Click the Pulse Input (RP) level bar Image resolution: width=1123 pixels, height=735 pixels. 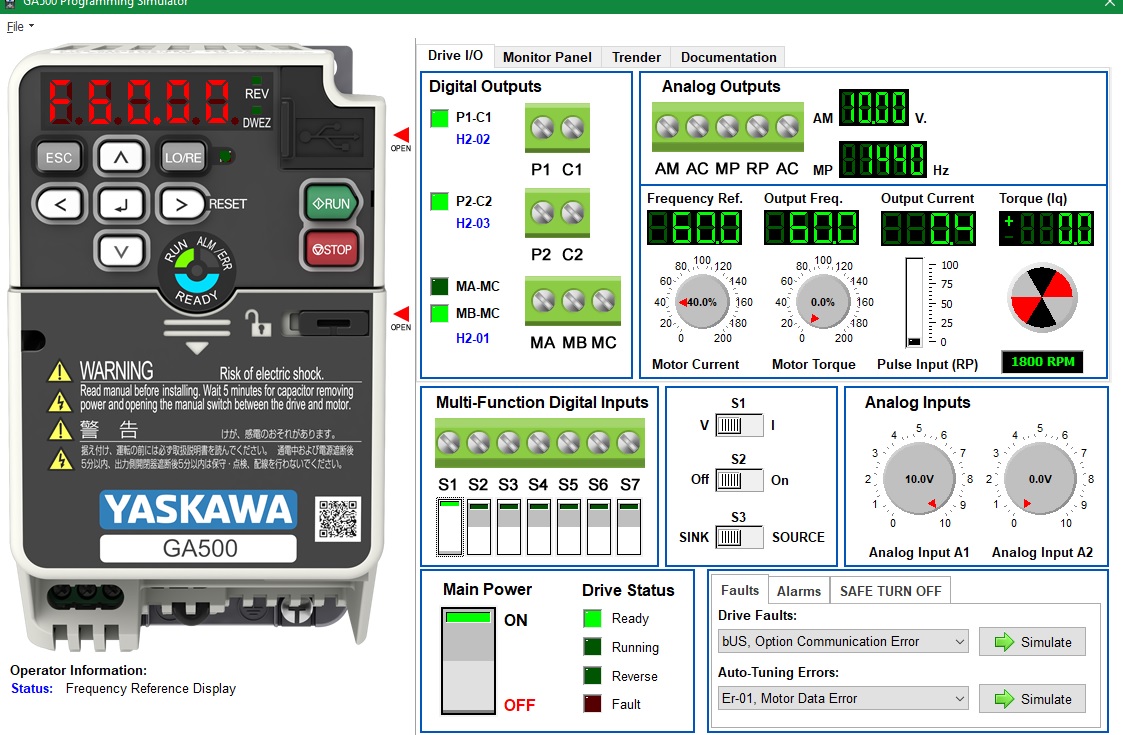click(915, 303)
